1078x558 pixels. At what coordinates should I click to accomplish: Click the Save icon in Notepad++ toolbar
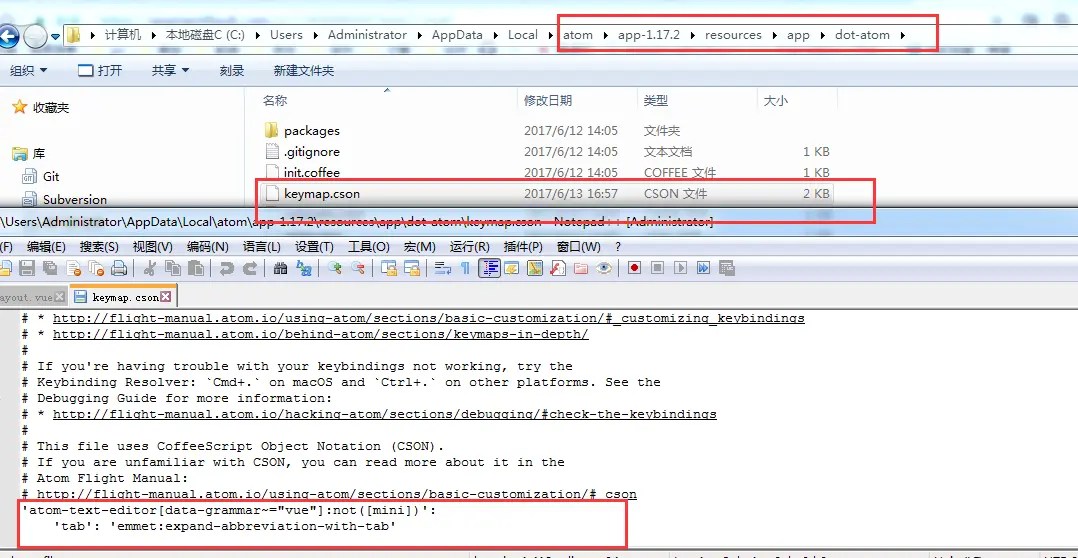tap(27, 269)
